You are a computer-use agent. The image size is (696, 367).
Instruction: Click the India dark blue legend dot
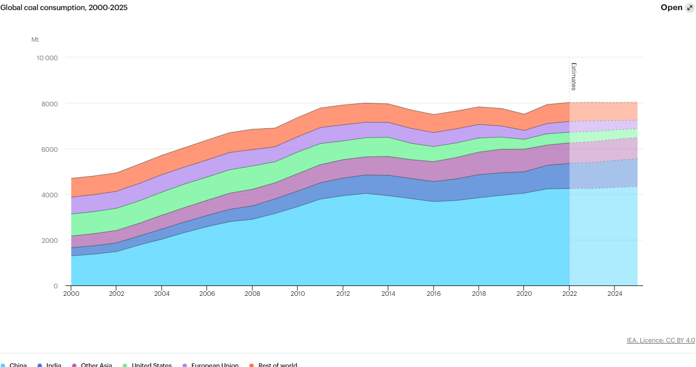point(40,365)
